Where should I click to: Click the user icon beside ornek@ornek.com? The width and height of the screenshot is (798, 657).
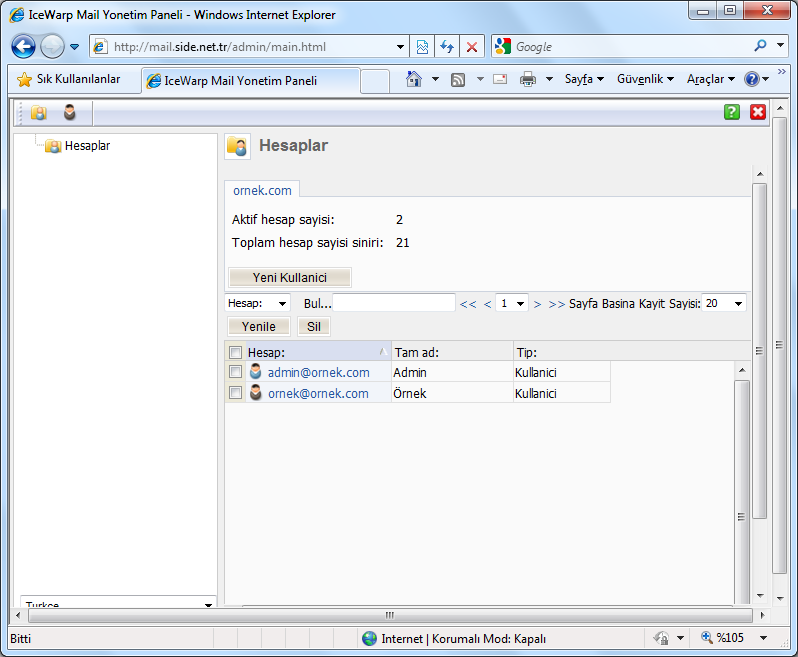255,392
